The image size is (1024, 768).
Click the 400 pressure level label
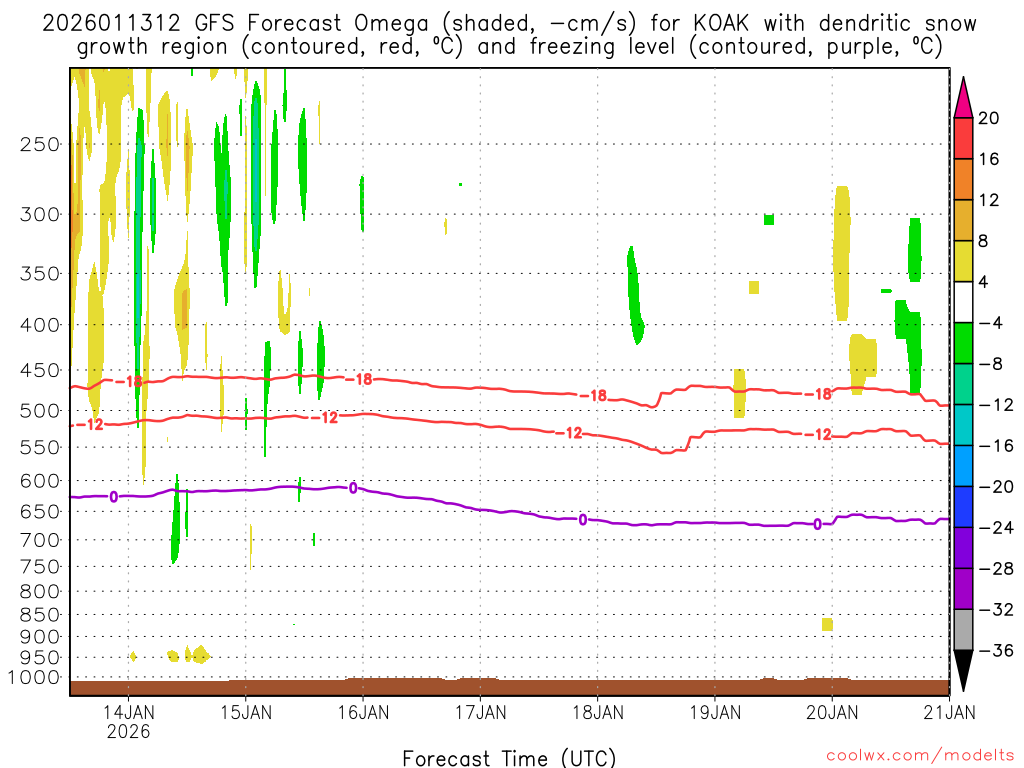(x=40, y=325)
